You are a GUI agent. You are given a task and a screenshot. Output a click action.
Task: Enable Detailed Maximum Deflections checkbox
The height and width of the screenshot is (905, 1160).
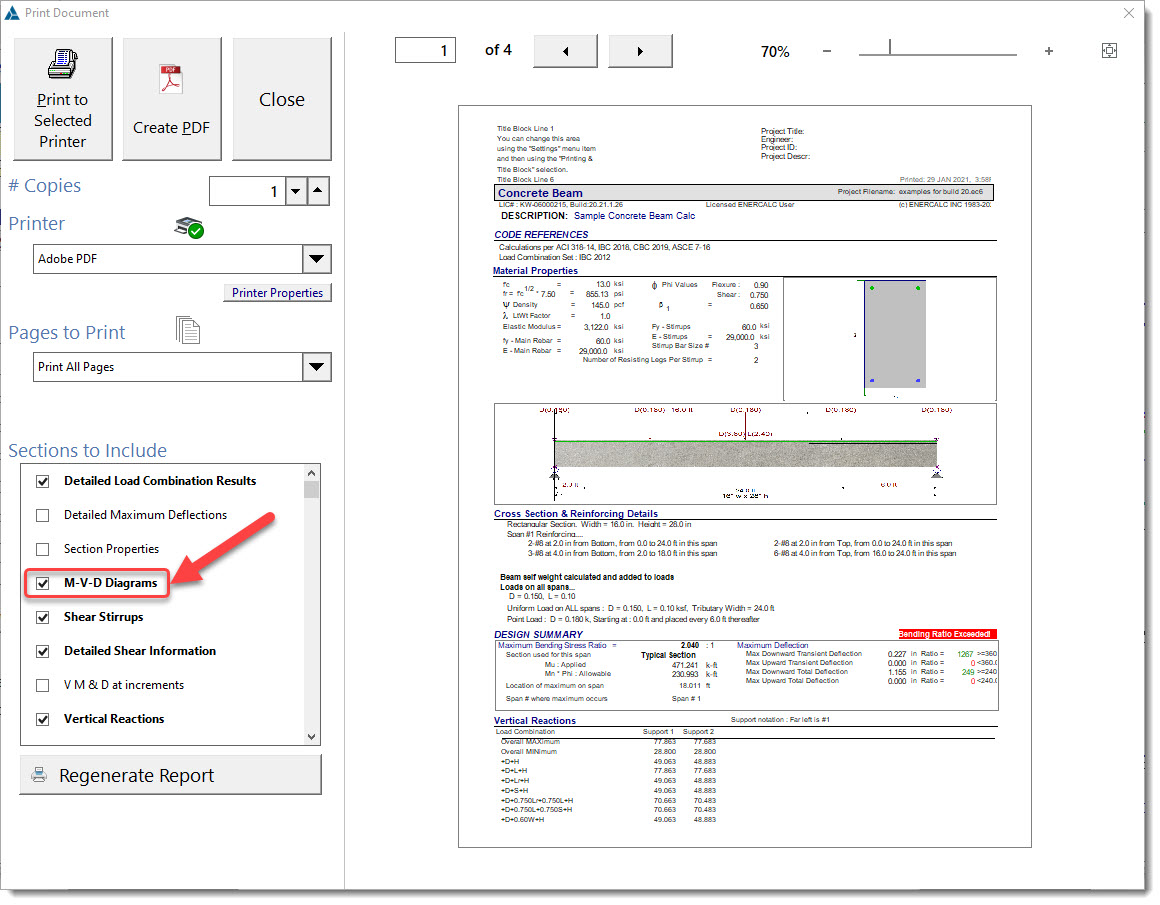click(43, 515)
